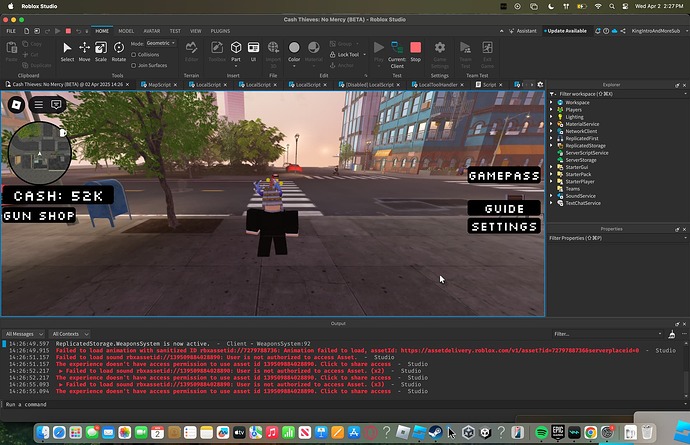This screenshot has width=690, height=445.
Task: Open viewport settings gear near tabs
Action: [x=540, y=85]
